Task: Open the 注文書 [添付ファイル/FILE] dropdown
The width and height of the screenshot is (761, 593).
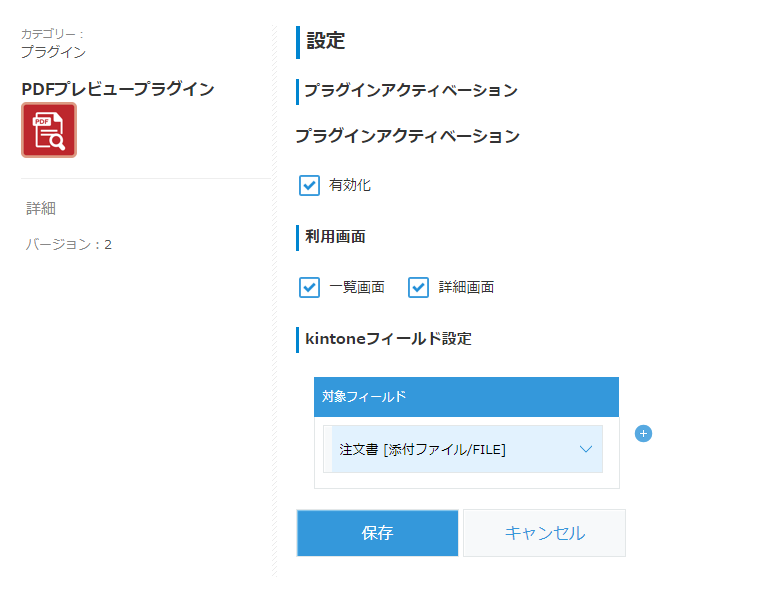Action: 463,449
